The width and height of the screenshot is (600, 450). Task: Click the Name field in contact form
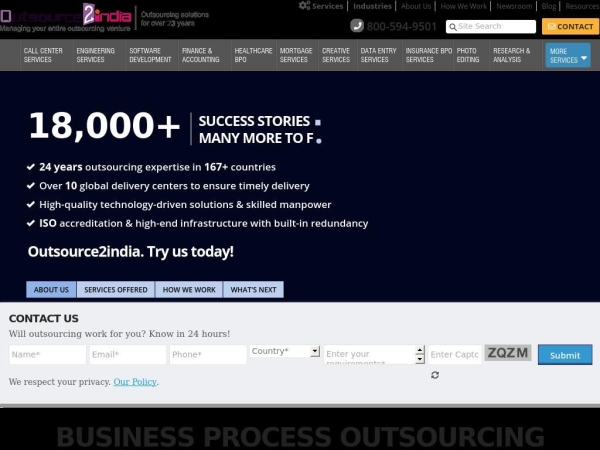click(x=47, y=354)
